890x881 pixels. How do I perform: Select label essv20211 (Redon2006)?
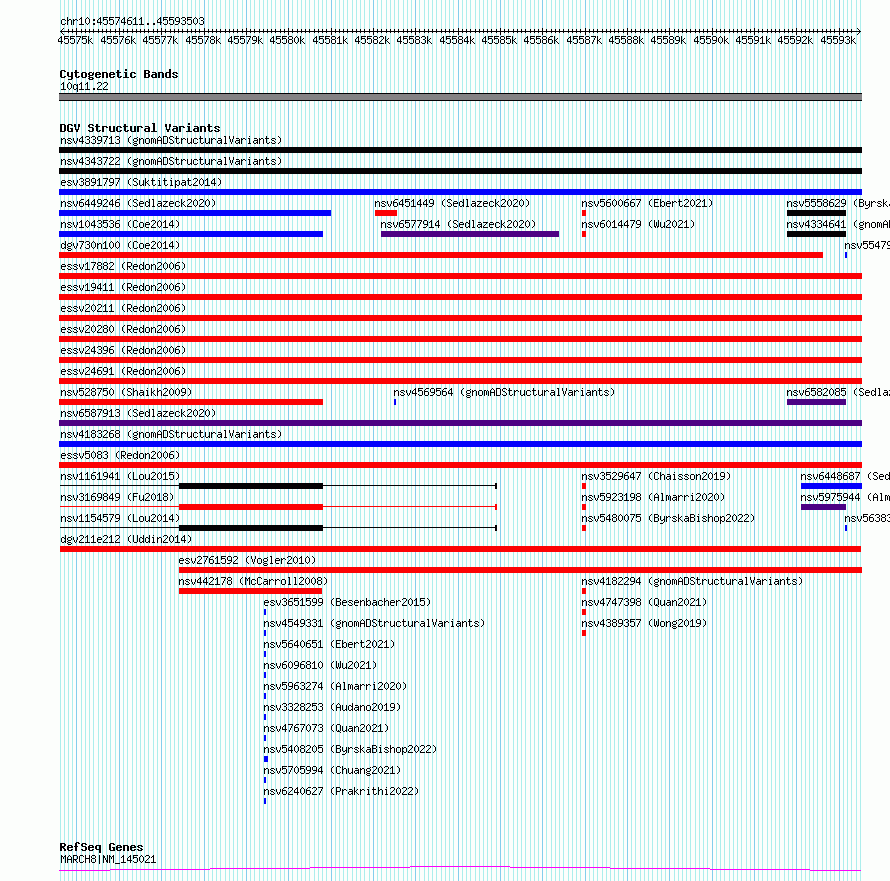click(x=123, y=308)
